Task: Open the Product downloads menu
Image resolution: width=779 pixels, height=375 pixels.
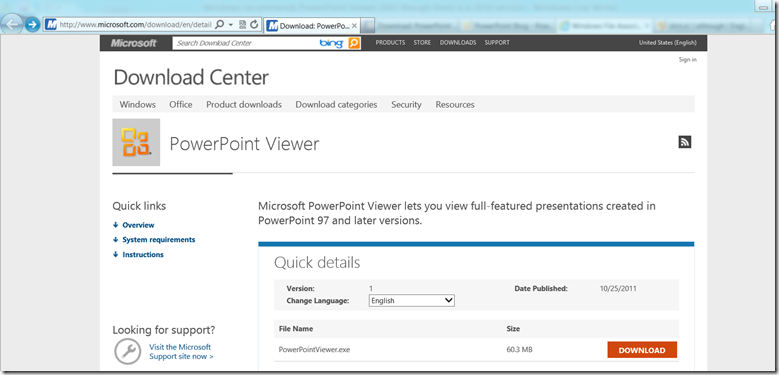Action: 244,105
